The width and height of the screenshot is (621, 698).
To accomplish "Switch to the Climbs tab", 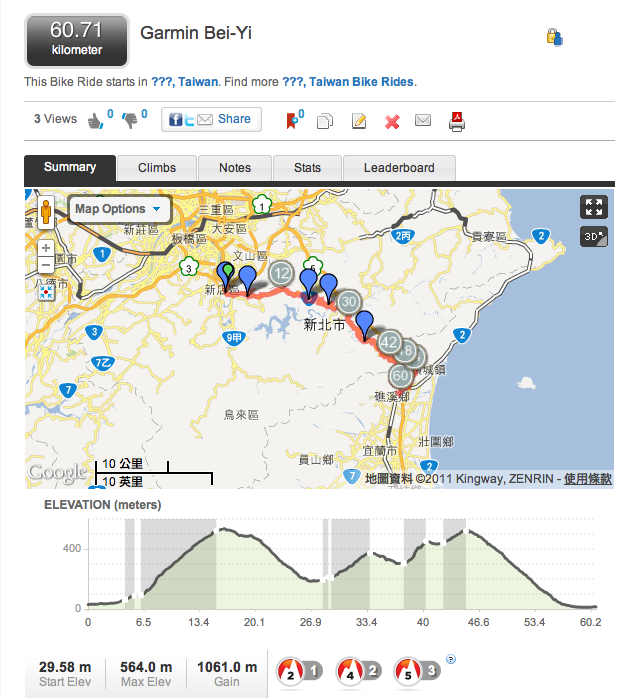I will click(x=157, y=168).
